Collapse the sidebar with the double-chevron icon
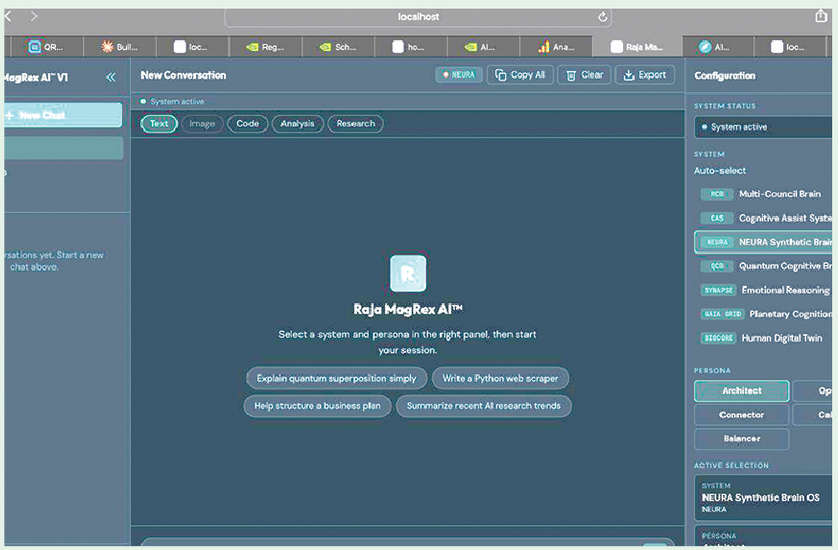Screen dimensions: 838x550 point(110,77)
